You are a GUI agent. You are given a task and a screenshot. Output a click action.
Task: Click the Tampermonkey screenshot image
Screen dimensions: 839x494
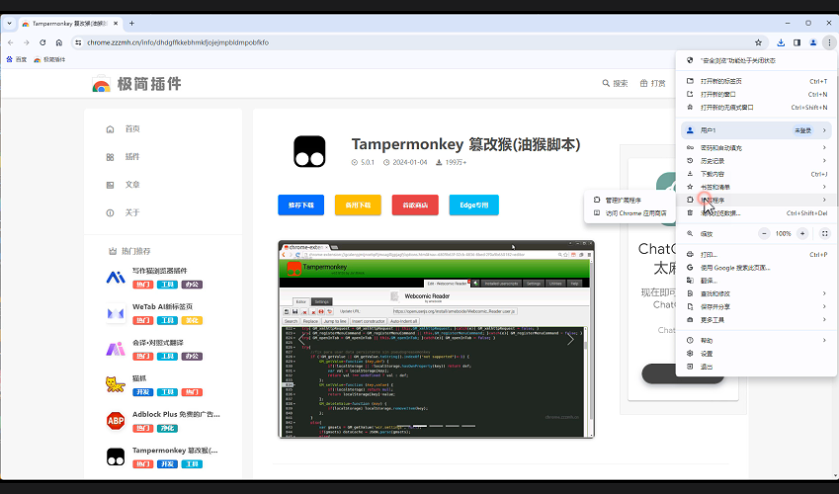(x=436, y=339)
